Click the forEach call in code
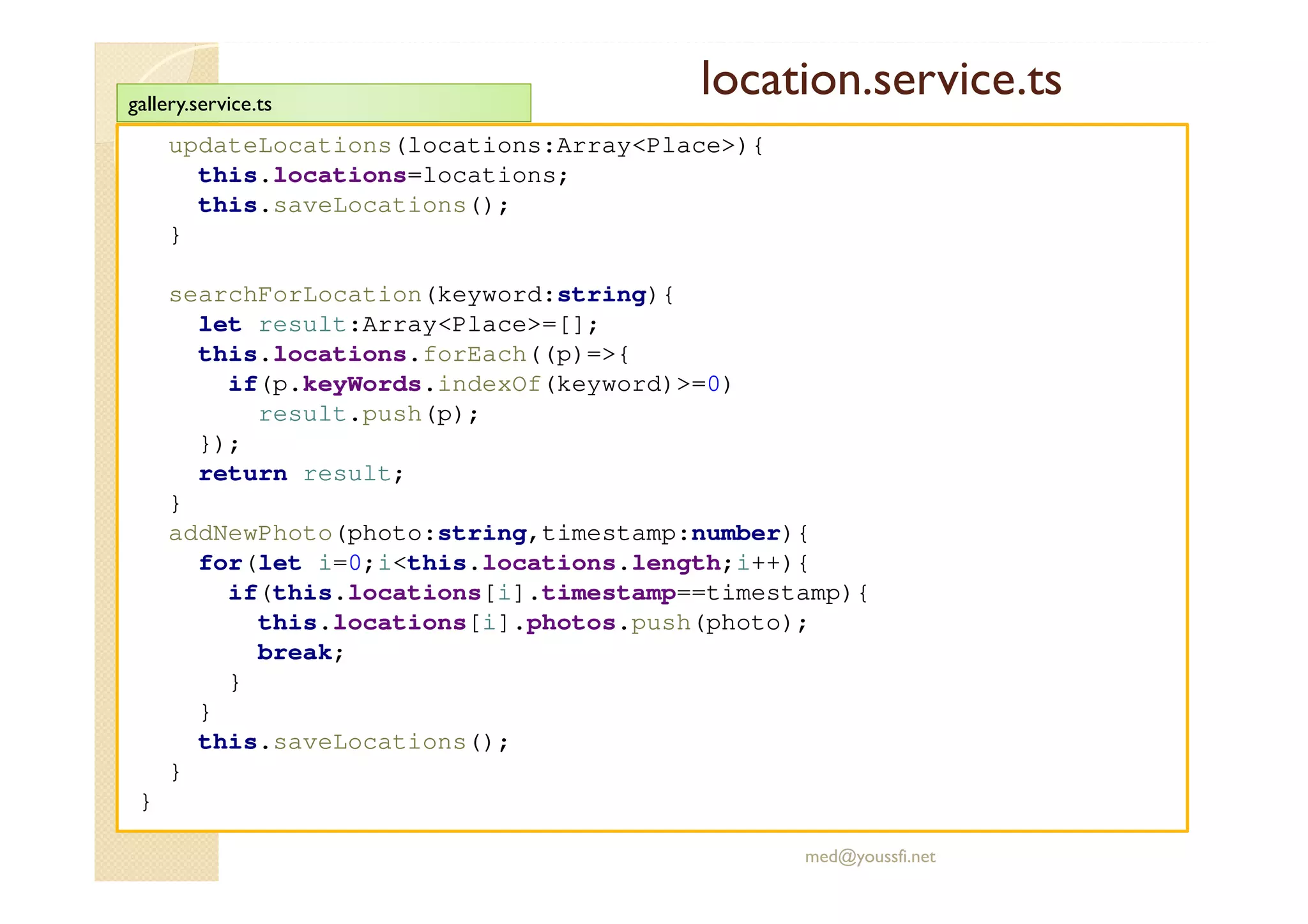 click(475, 354)
